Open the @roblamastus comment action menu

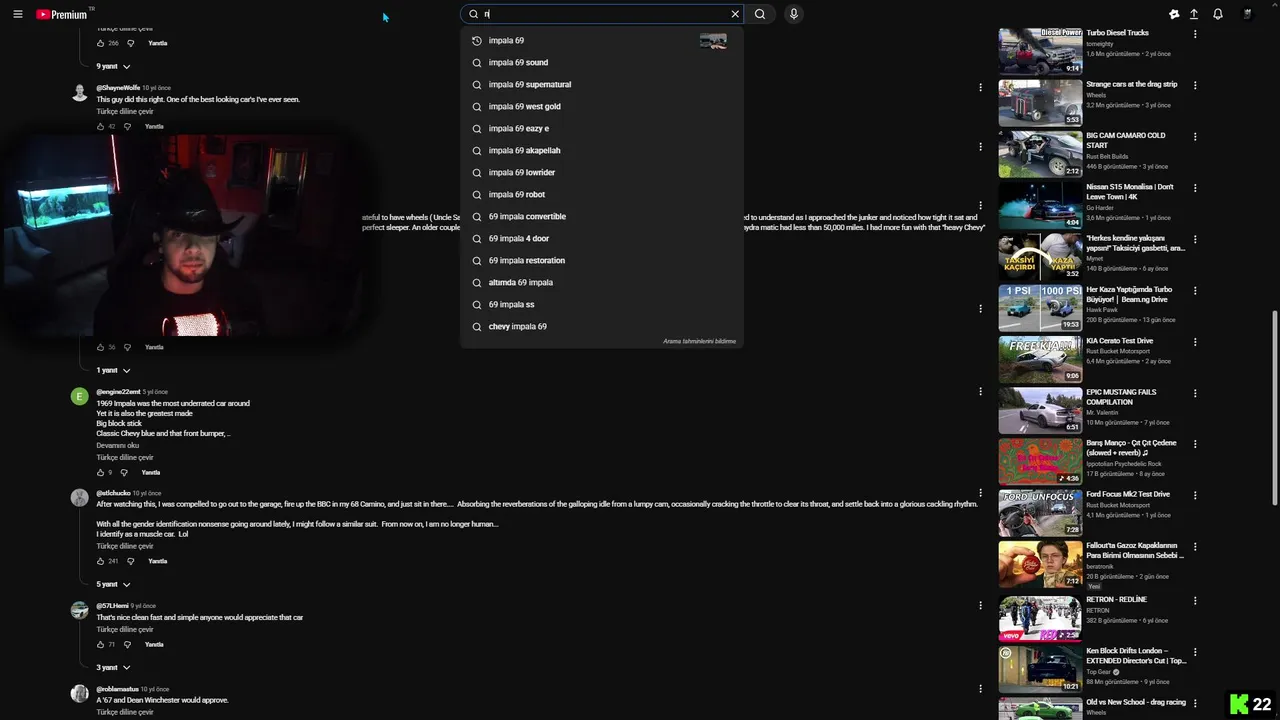click(x=980, y=689)
